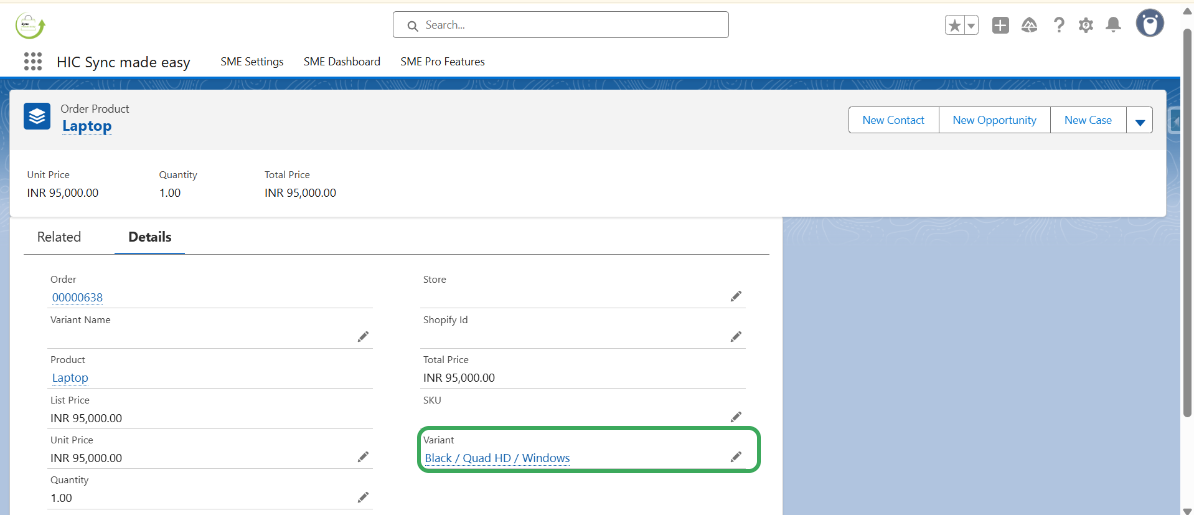Open user profile avatar
Viewport: 1194px width, 515px height.
coord(1150,24)
